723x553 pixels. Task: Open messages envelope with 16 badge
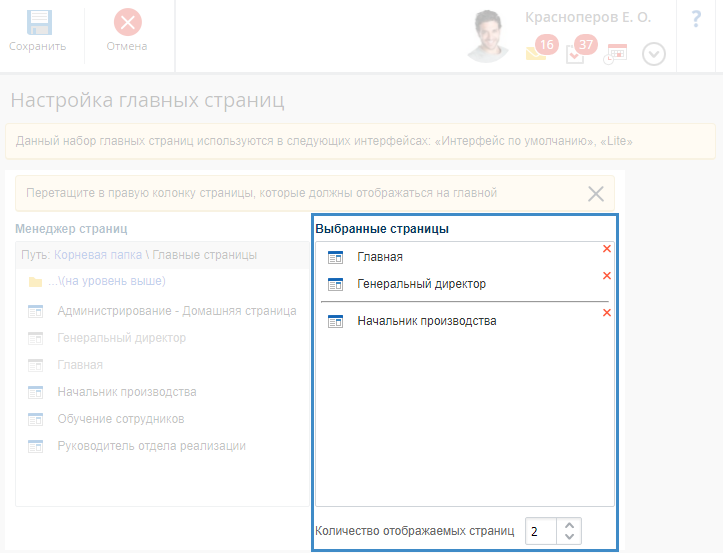537,53
